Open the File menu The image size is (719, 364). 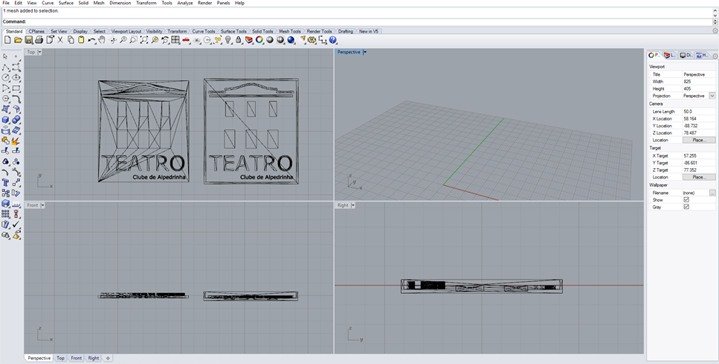point(6,3)
